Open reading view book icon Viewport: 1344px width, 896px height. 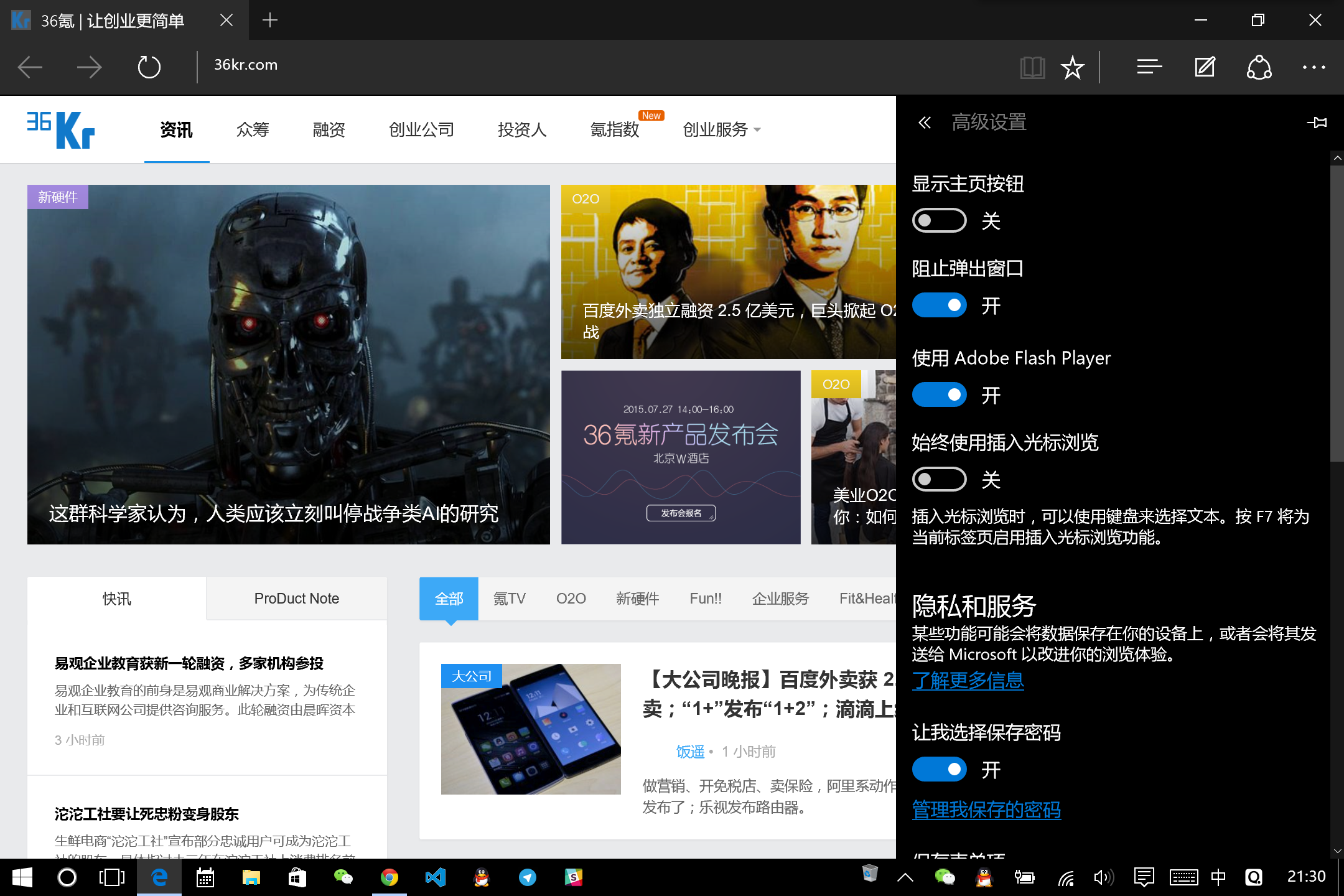(x=1032, y=67)
